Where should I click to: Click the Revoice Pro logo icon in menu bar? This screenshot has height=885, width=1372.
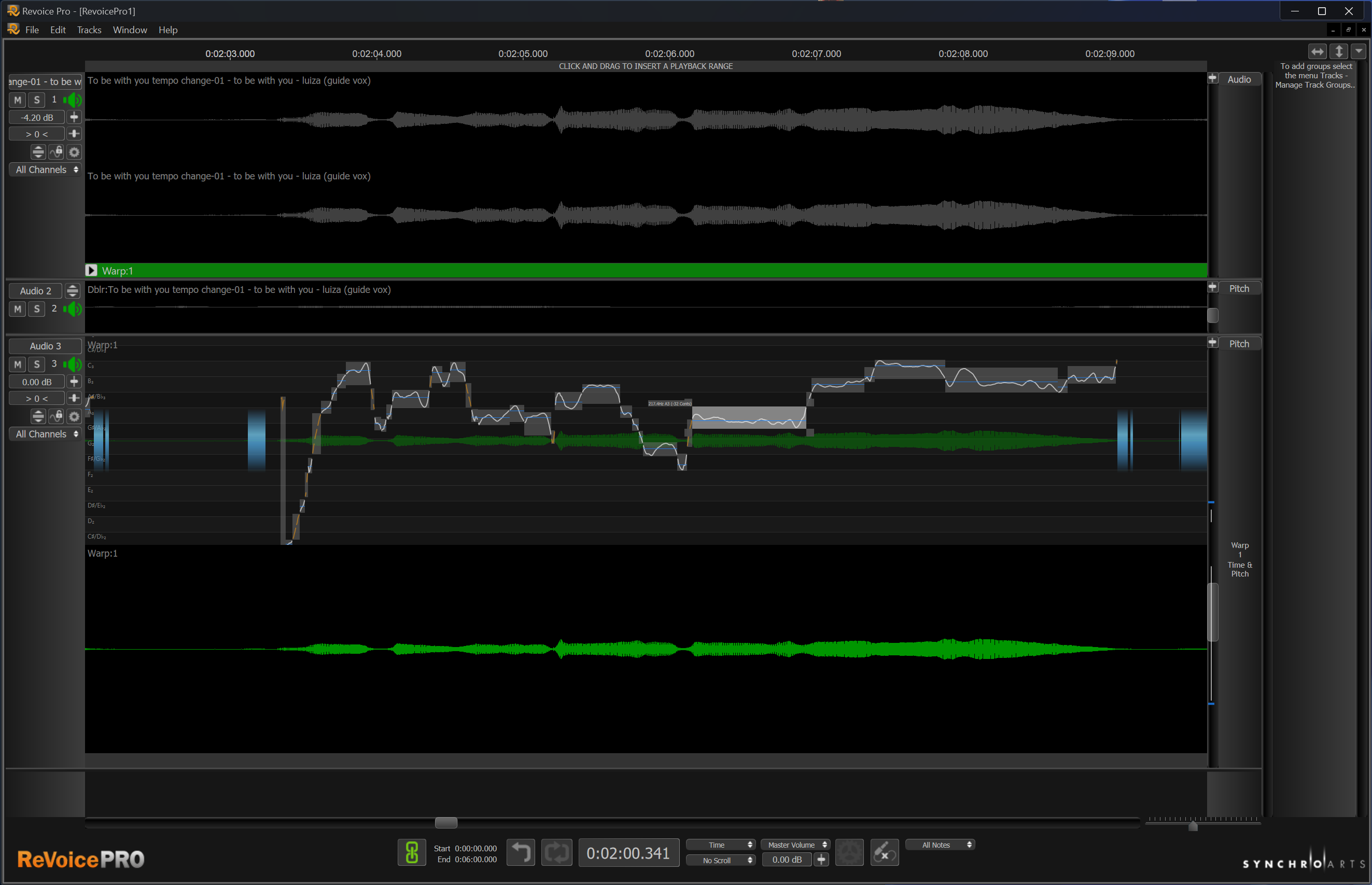pyautogui.click(x=13, y=30)
